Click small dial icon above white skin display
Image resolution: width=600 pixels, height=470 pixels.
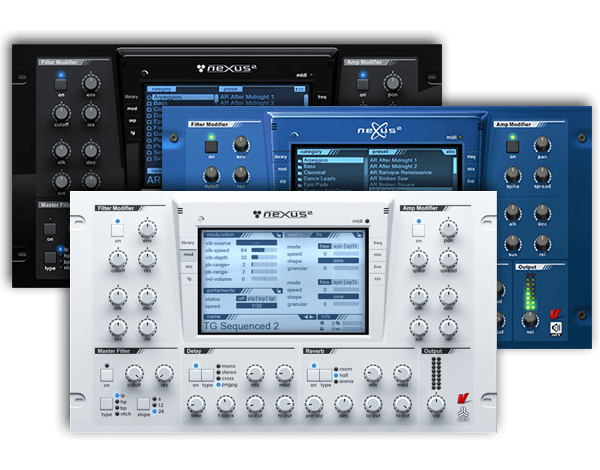[x=201, y=219]
